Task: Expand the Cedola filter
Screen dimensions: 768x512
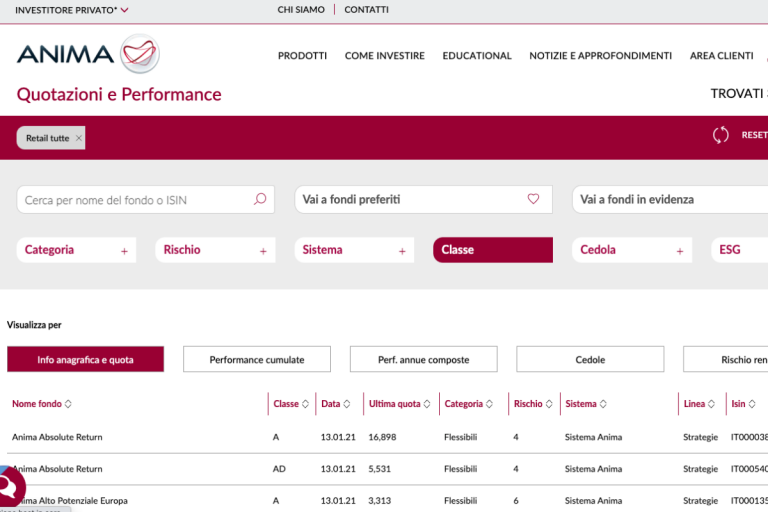Action: coord(632,250)
